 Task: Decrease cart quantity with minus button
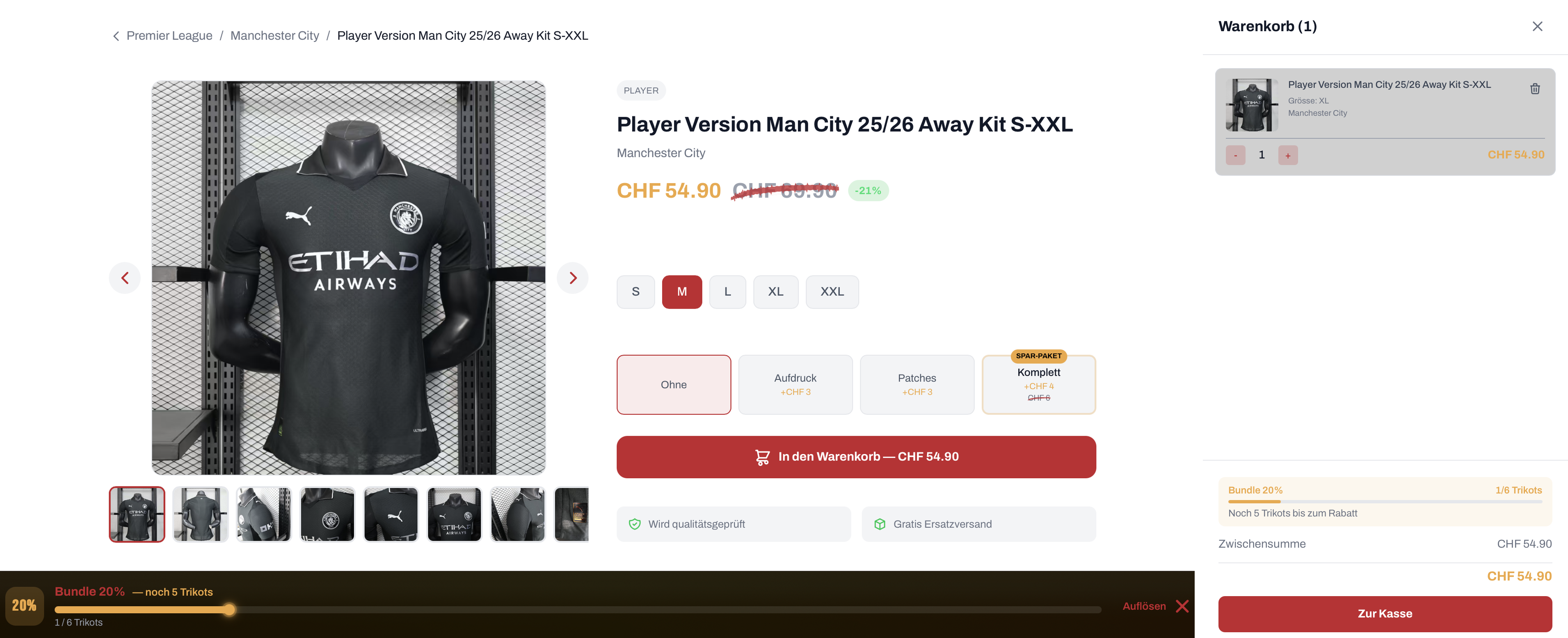tap(1235, 155)
